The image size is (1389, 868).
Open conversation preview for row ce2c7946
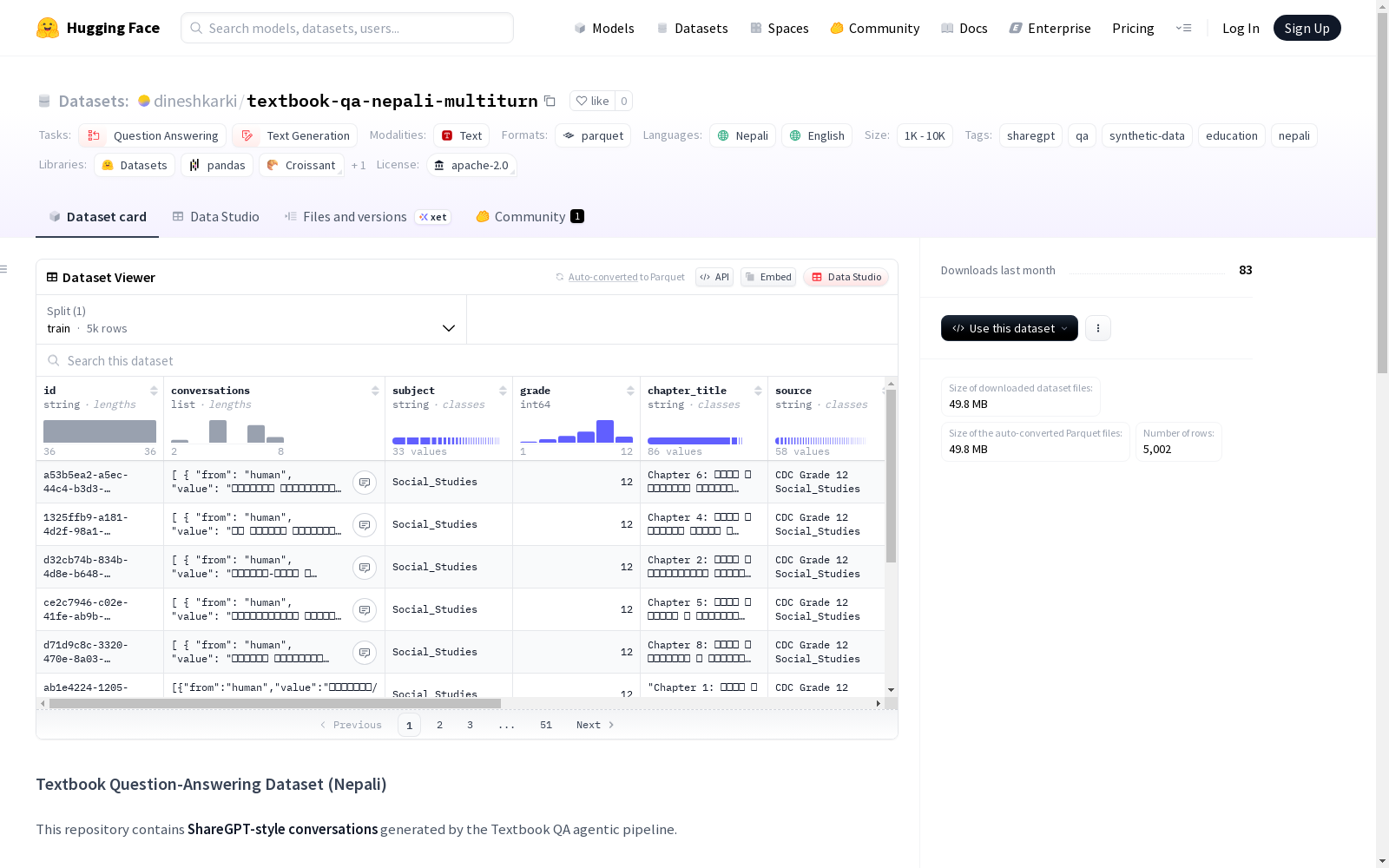tap(365, 610)
